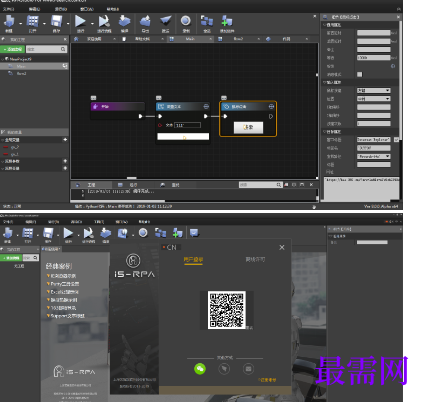Viewport: 427px width, 402px height.
Task: Click the target icon on the selected mouse node
Action: pos(271,106)
